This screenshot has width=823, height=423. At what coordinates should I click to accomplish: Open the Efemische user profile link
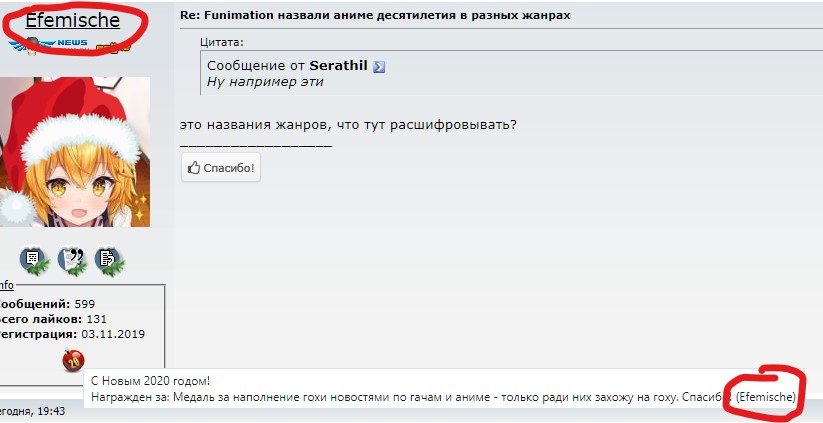pyautogui.click(x=72, y=20)
